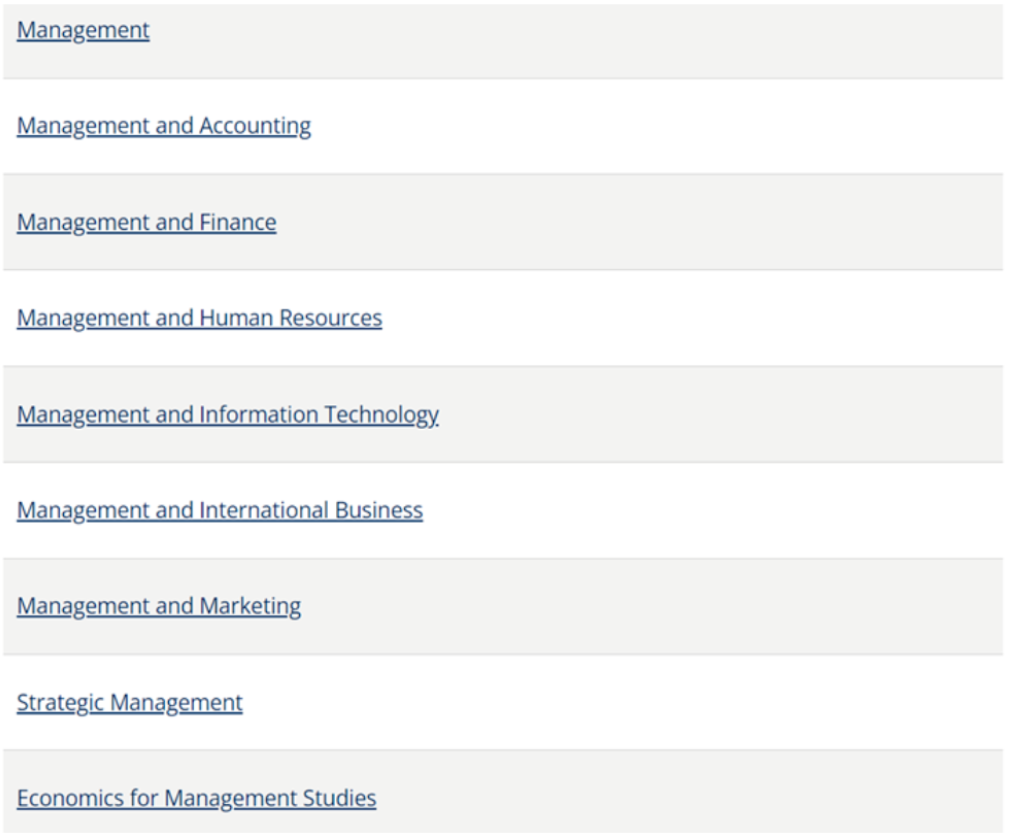Visit the Economics for Management Studies link
The height and width of the screenshot is (834, 1009).
[196, 799]
